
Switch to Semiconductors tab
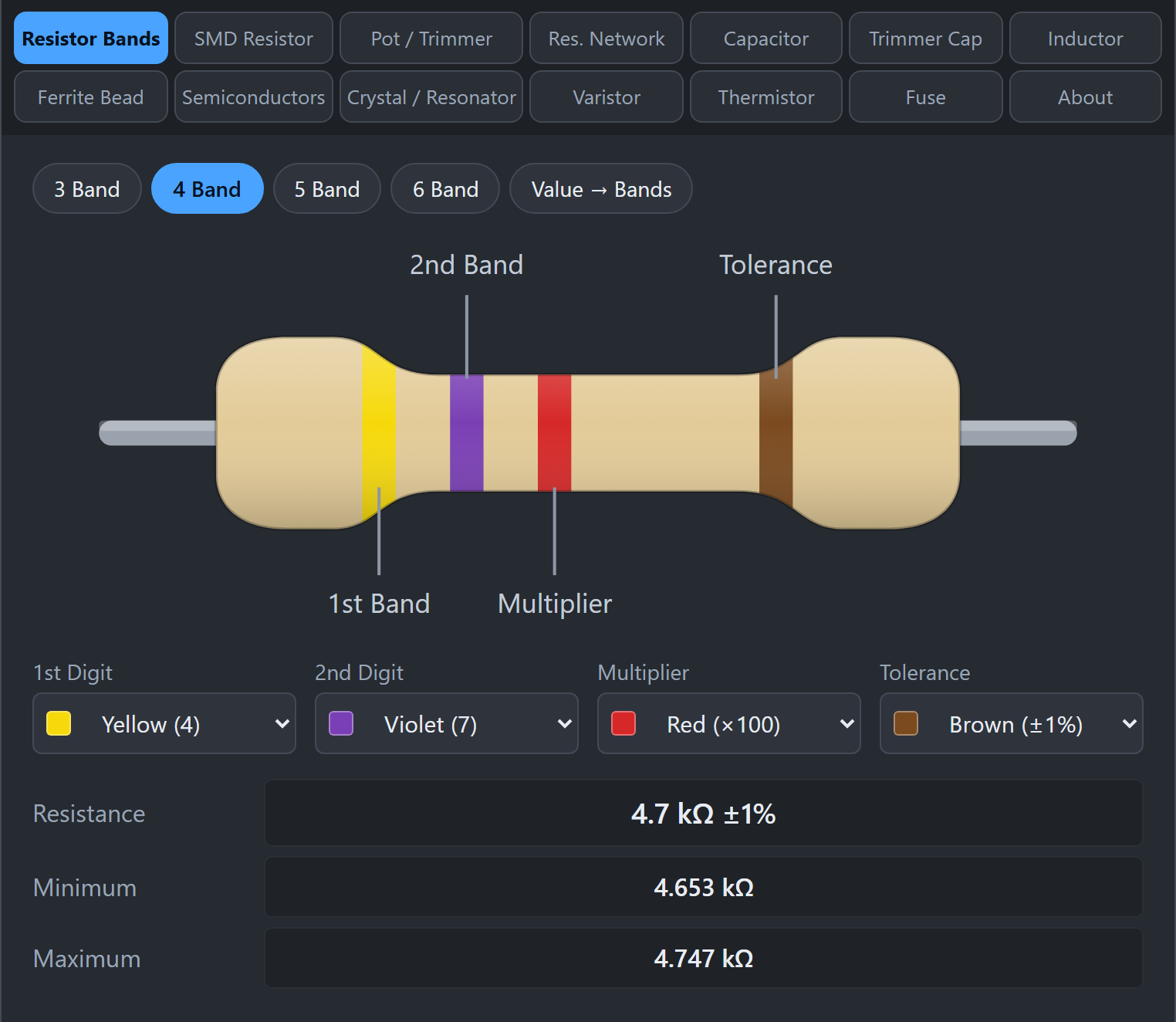coord(254,96)
